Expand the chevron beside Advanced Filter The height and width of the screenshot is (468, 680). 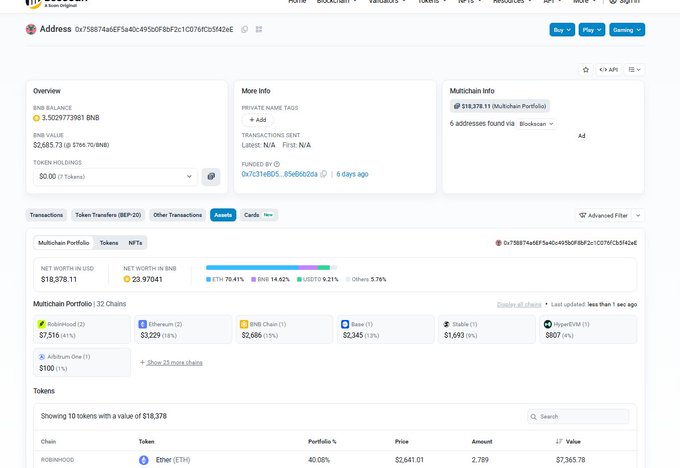click(638, 215)
